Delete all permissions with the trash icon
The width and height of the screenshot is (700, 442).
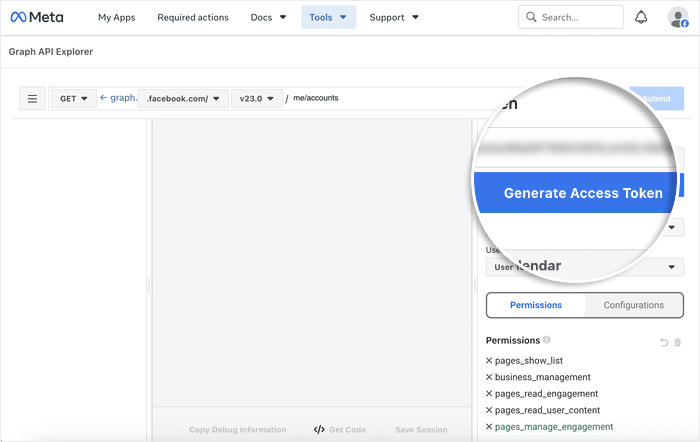[x=677, y=342]
